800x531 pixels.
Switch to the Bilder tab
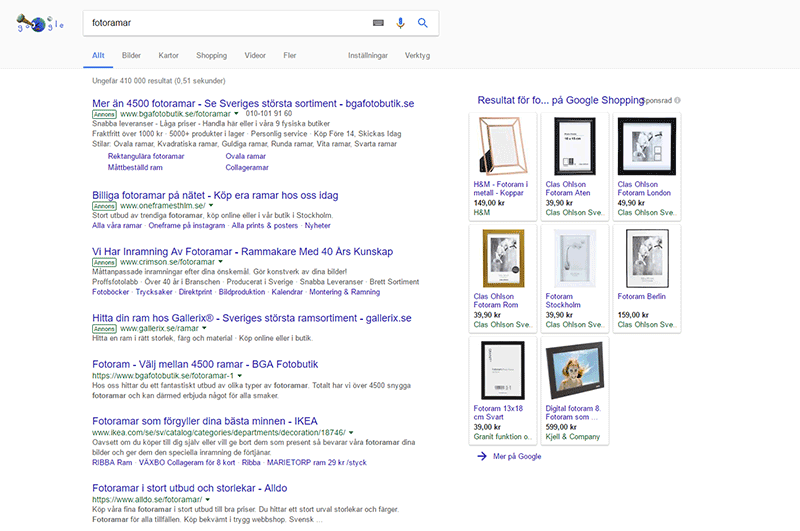pyautogui.click(x=131, y=56)
